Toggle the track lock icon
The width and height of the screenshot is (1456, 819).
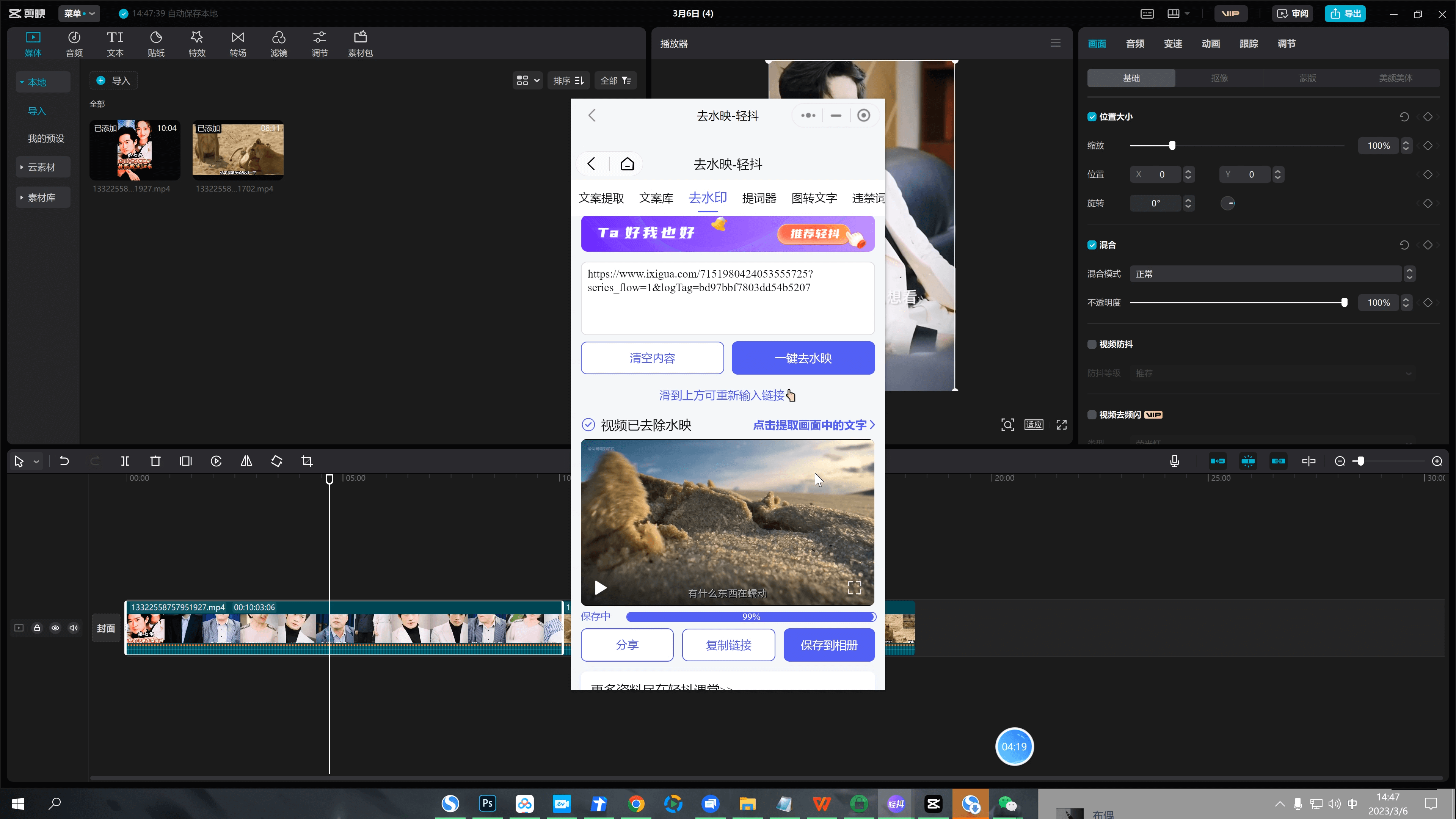[37, 628]
